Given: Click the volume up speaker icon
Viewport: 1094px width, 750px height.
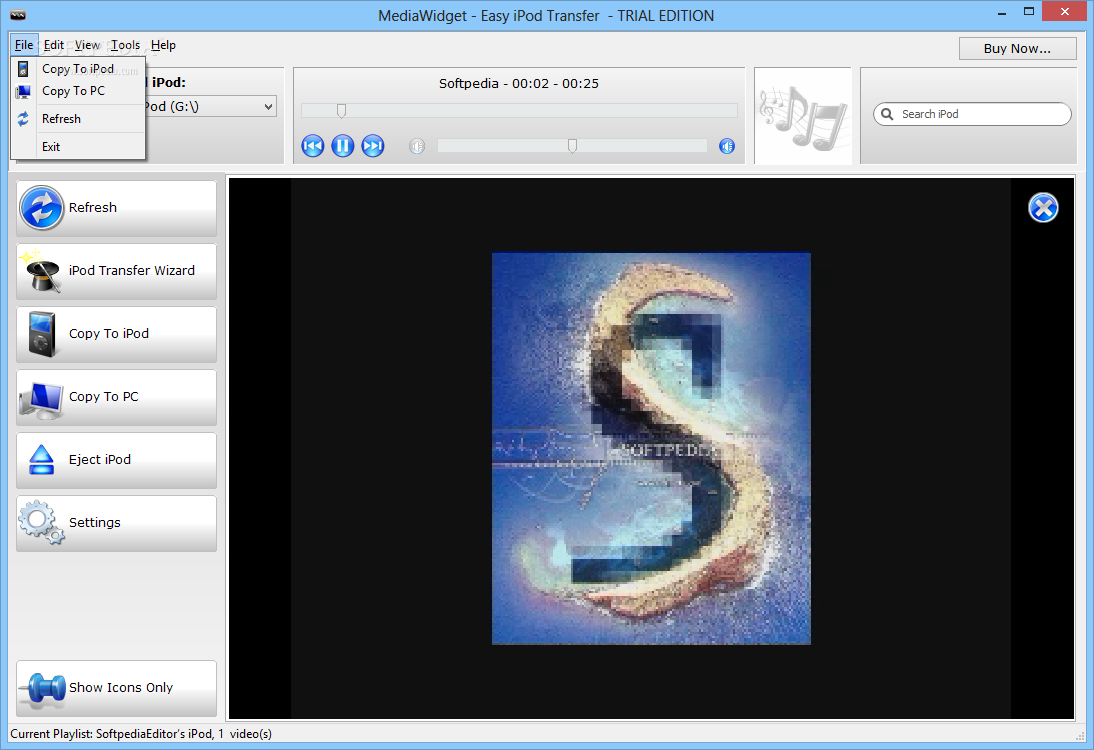Looking at the screenshot, I should point(727,146).
